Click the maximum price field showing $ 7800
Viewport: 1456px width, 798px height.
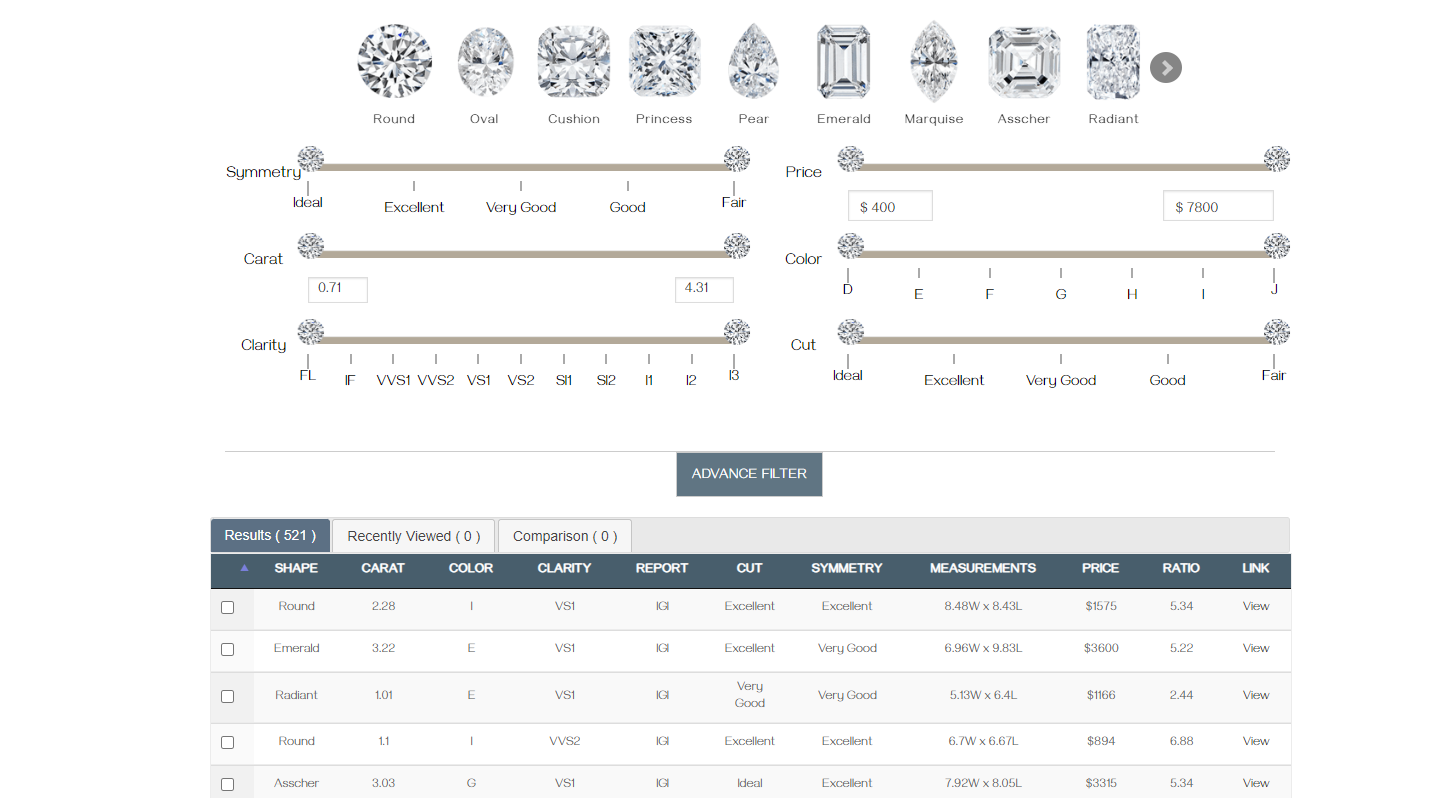pos(1217,207)
